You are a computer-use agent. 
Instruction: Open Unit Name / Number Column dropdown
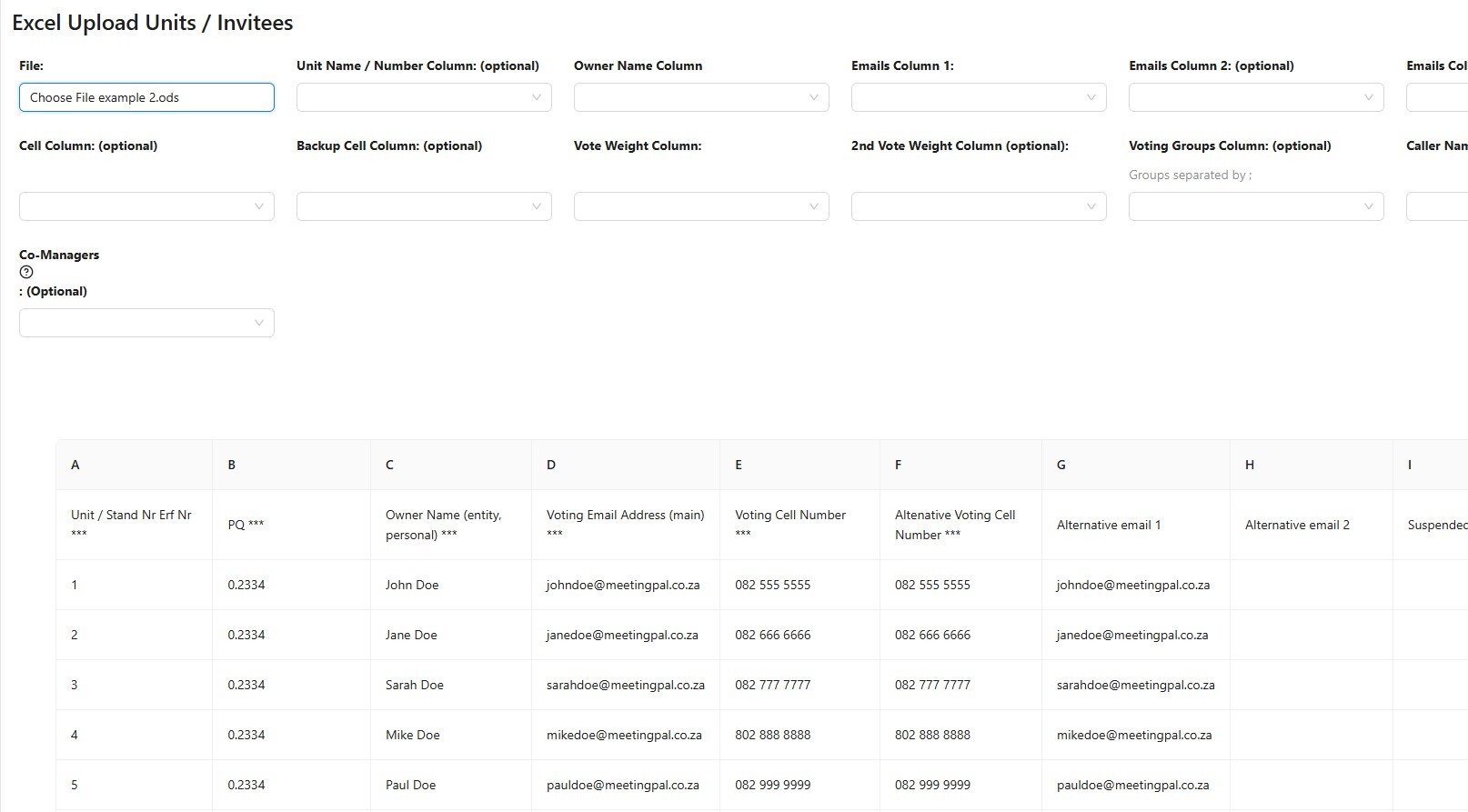click(x=423, y=97)
